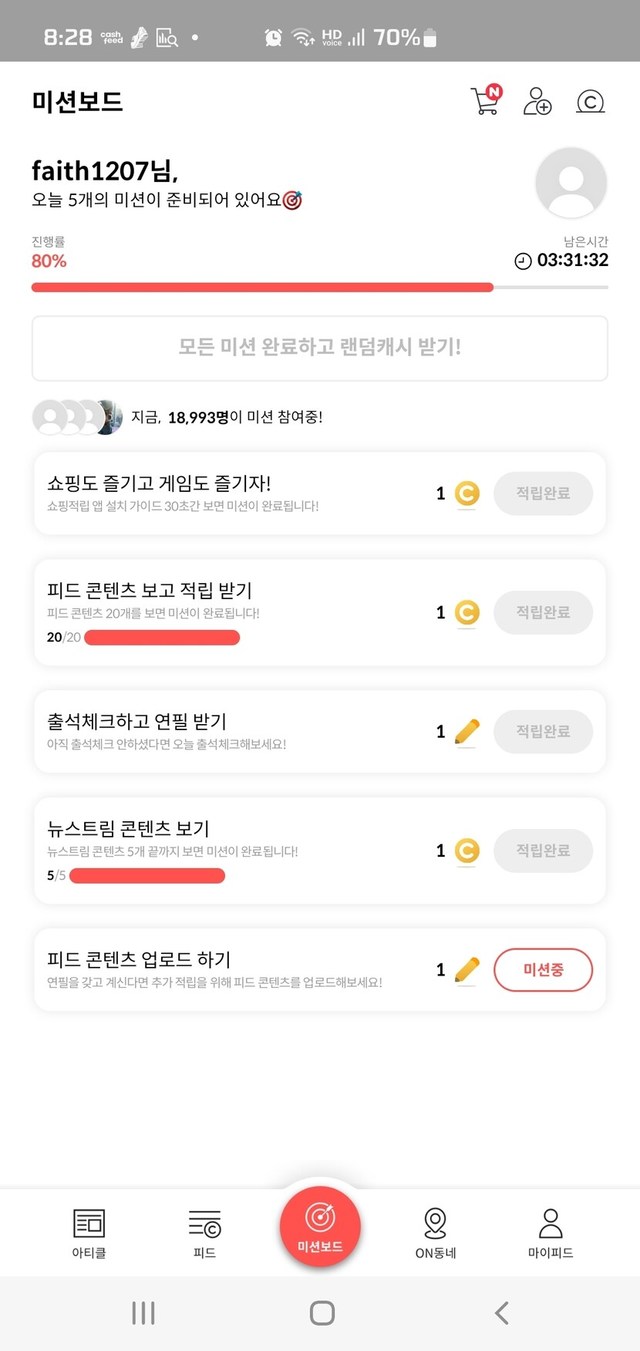Tap the profile avatar picture

tap(571, 183)
